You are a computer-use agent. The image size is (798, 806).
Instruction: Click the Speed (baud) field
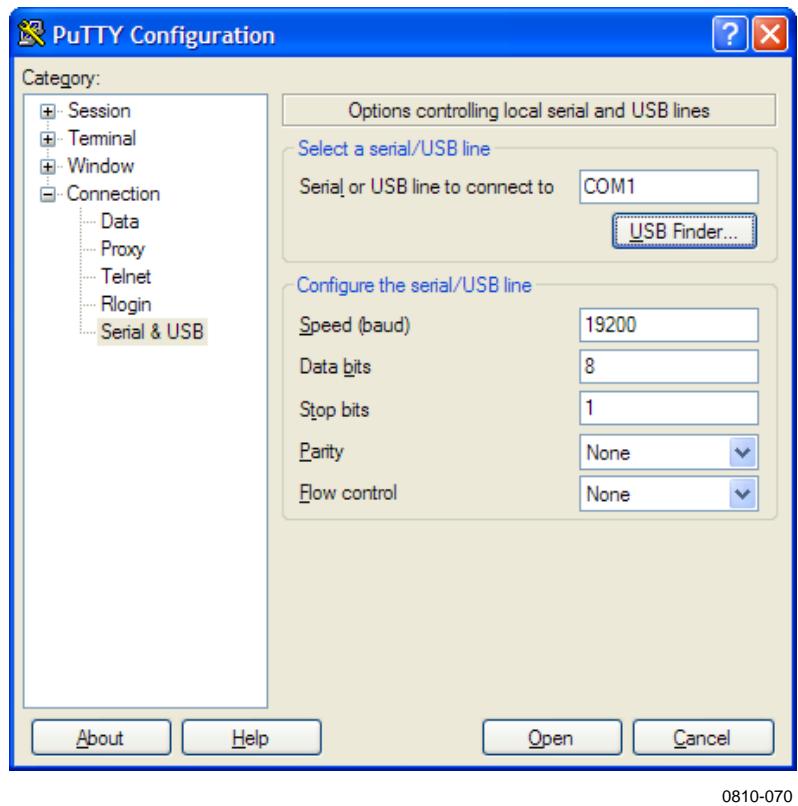pos(668,325)
